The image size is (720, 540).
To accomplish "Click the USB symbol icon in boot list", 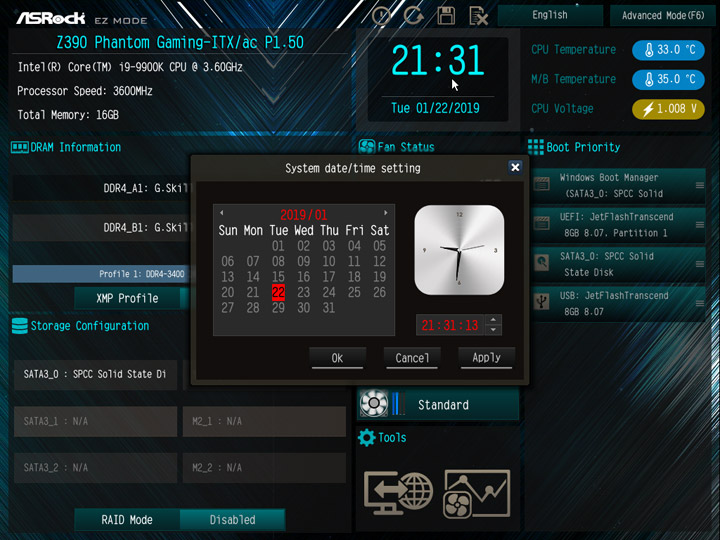I will (x=542, y=301).
